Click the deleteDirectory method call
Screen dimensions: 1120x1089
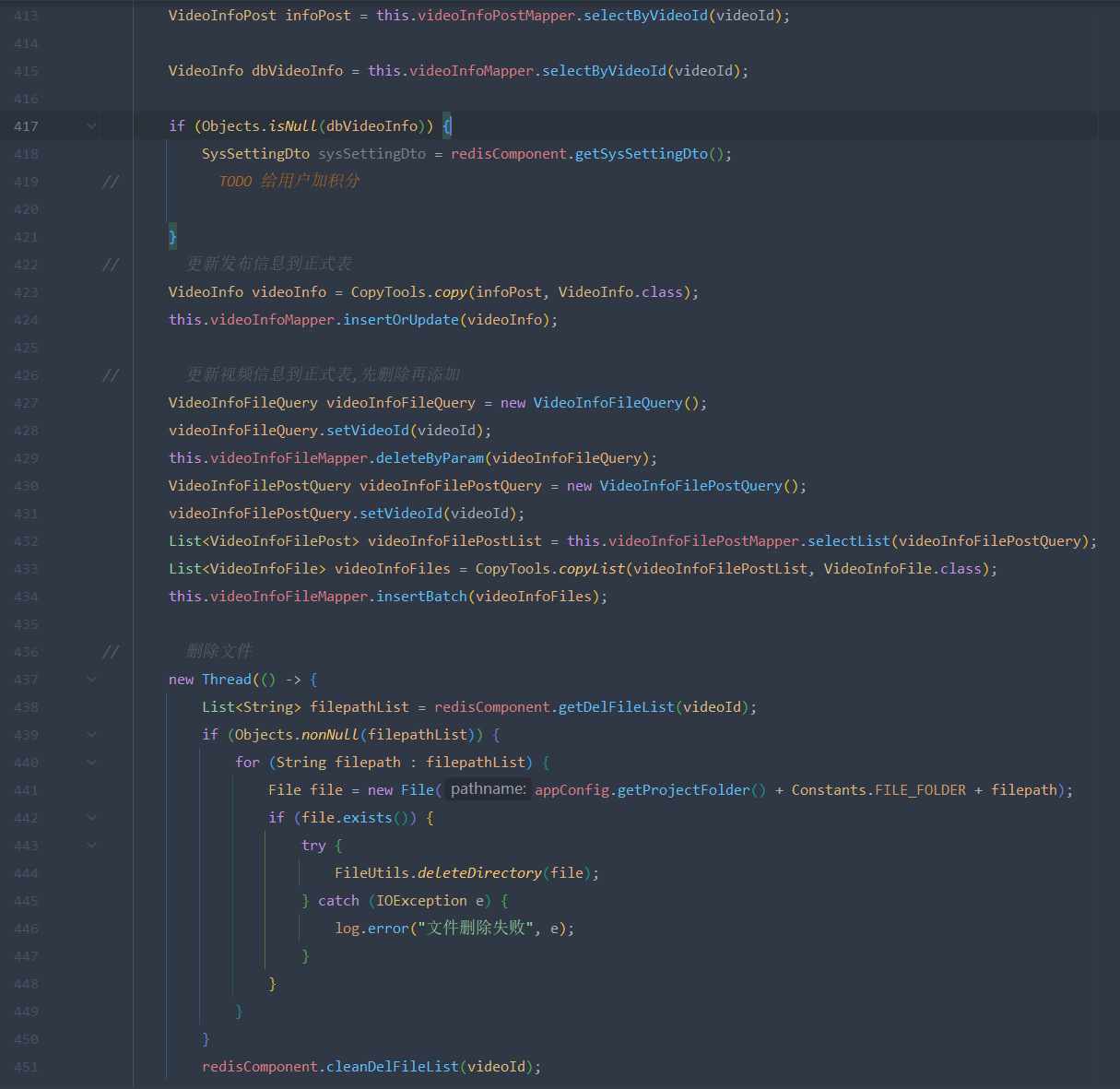coord(479,873)
